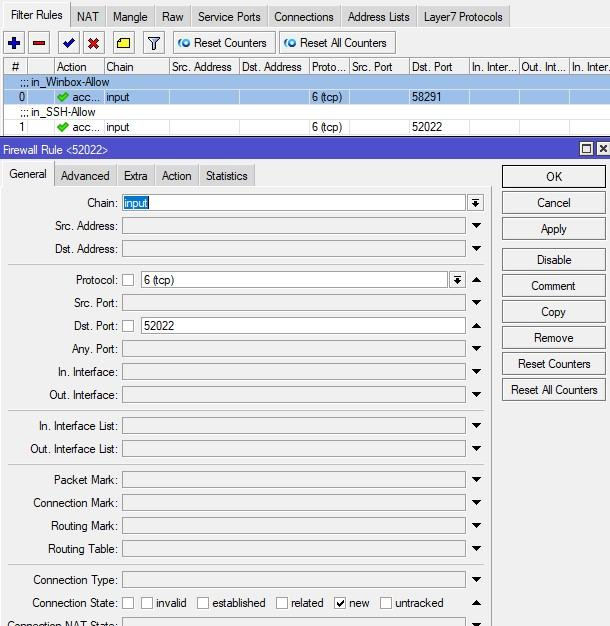Click the Cancel button
610x626 pixels.
click(x=554, y=203)
